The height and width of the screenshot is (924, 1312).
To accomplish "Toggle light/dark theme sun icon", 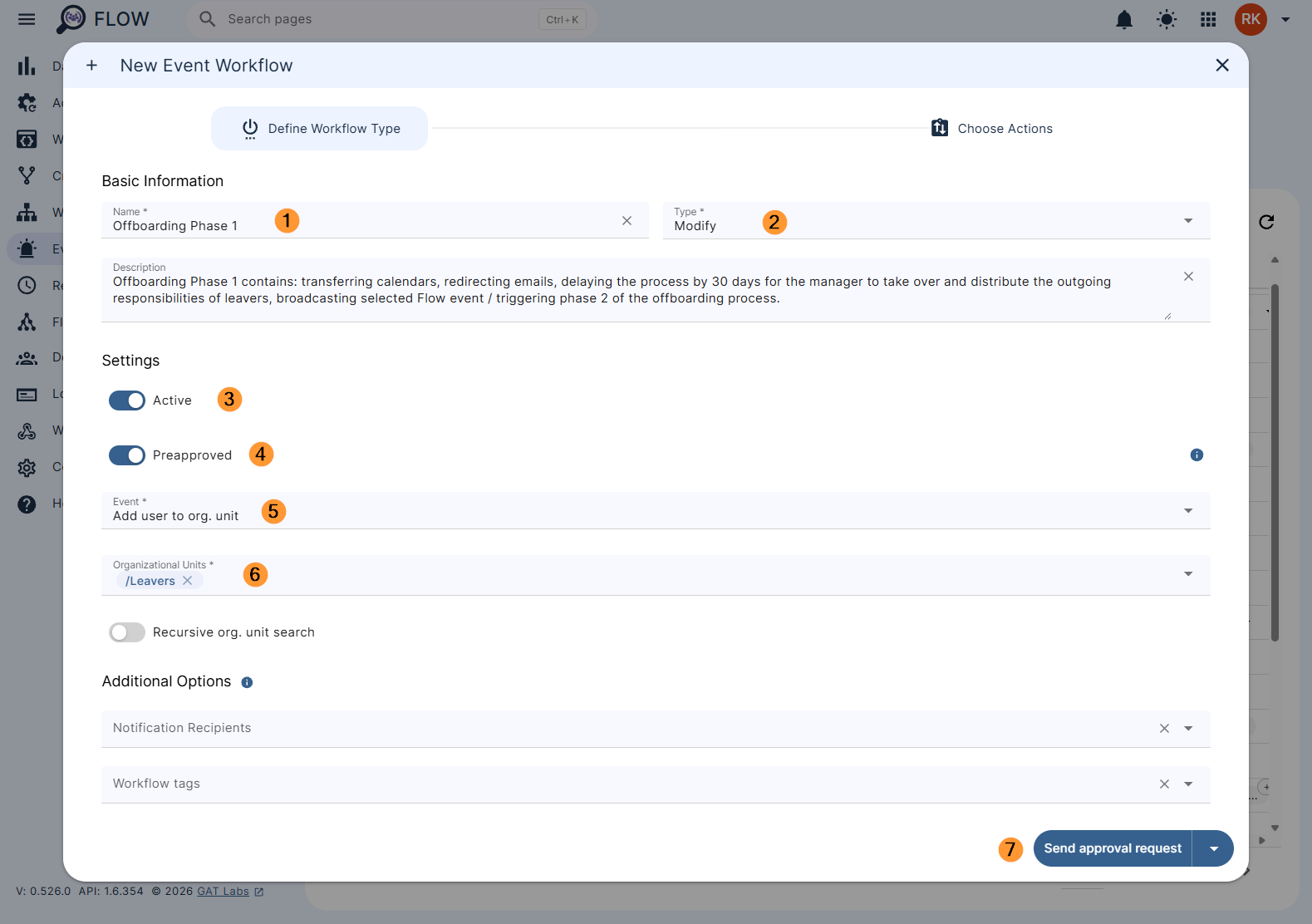I will click(x=1167, y=19).
